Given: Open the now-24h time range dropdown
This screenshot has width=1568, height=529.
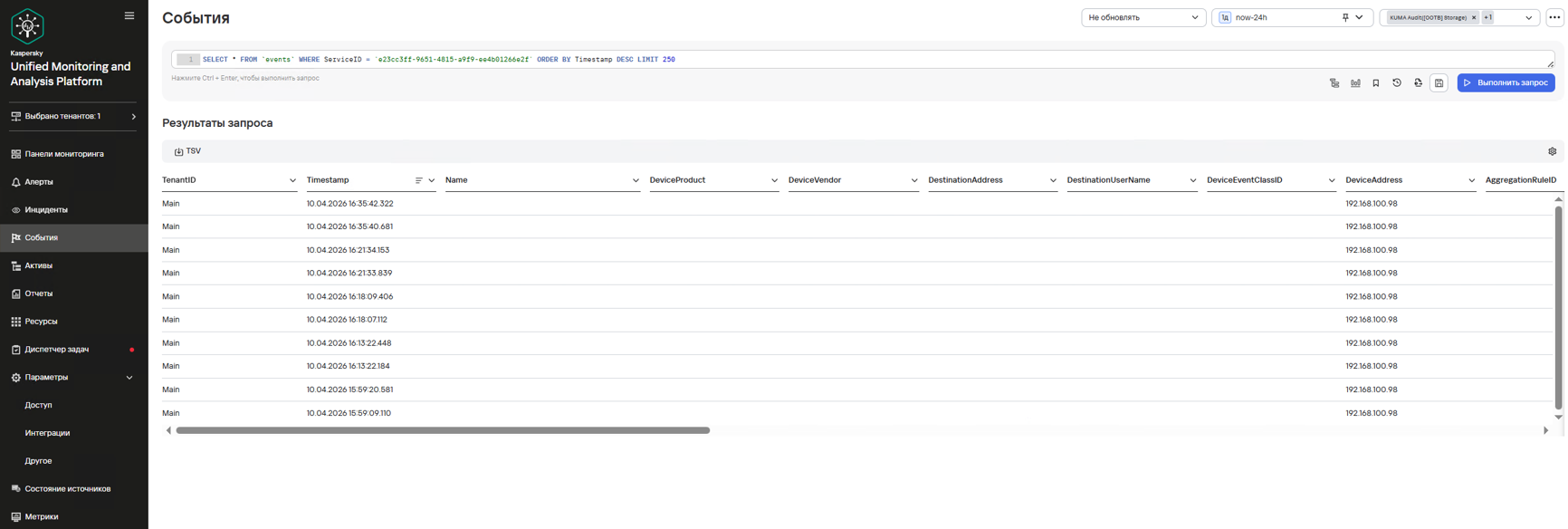Looking at the screenshot, I should (x=1360, y=17).
